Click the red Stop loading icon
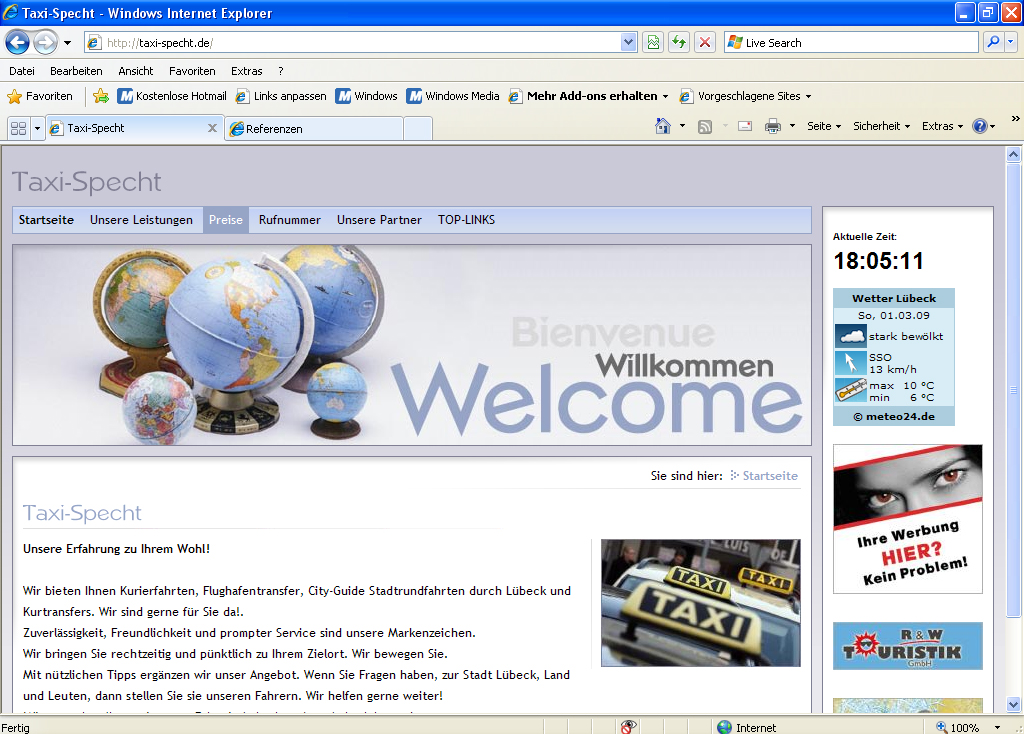1024x734 pixels. coord(705,42)
